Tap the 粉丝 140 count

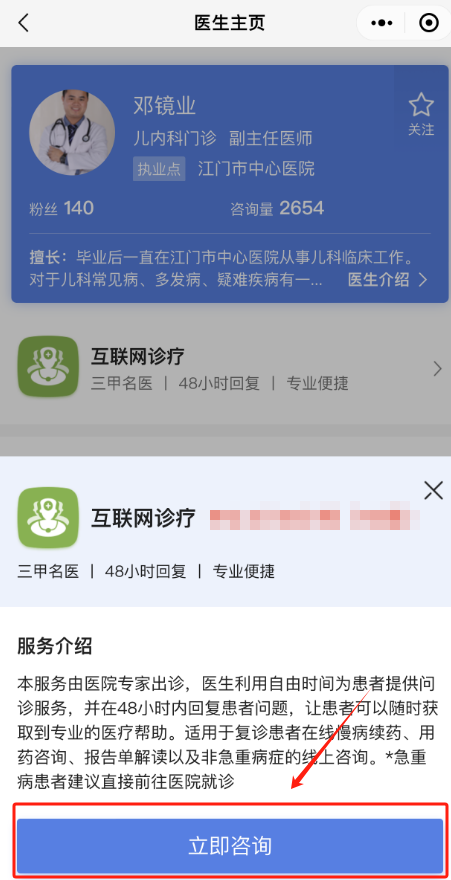(x=61, y=209)
